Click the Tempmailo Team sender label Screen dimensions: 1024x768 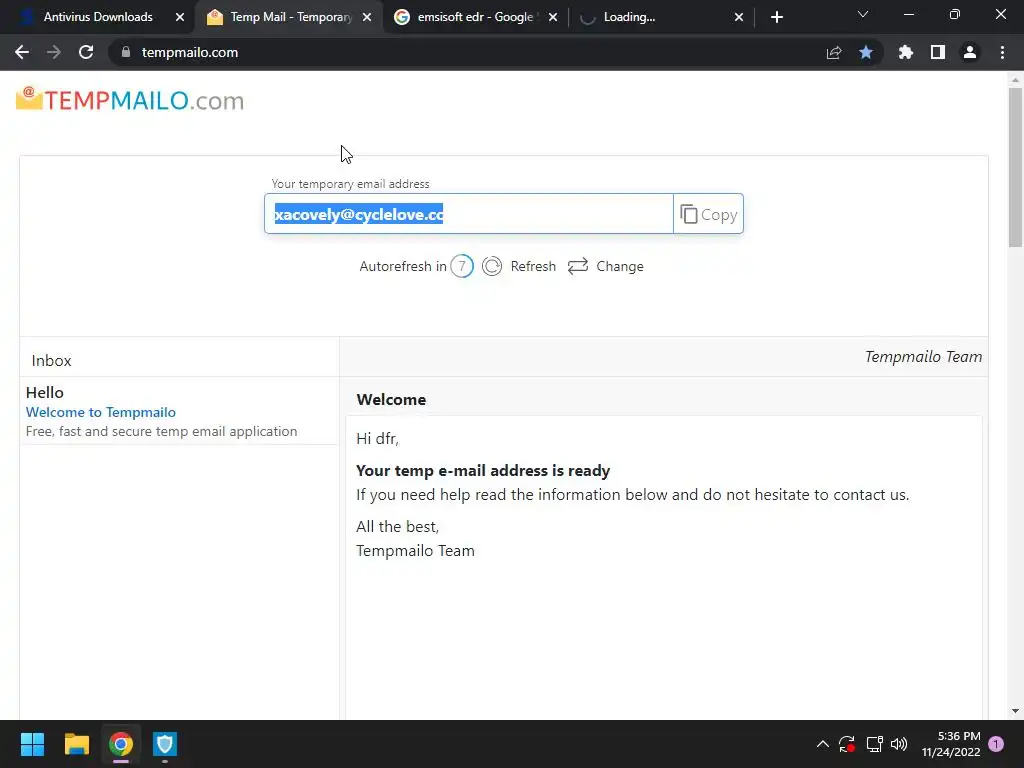[923, 357]
